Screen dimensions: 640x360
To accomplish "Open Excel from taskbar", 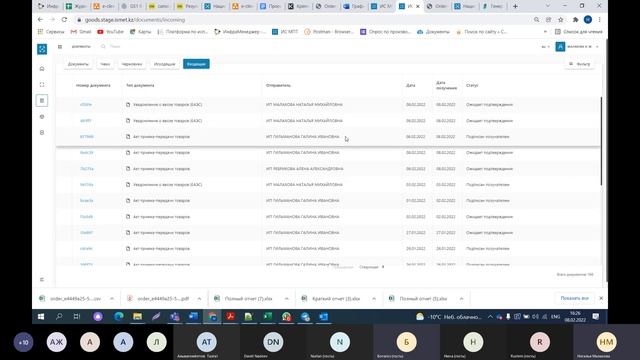I will click(x=267, y=316).
